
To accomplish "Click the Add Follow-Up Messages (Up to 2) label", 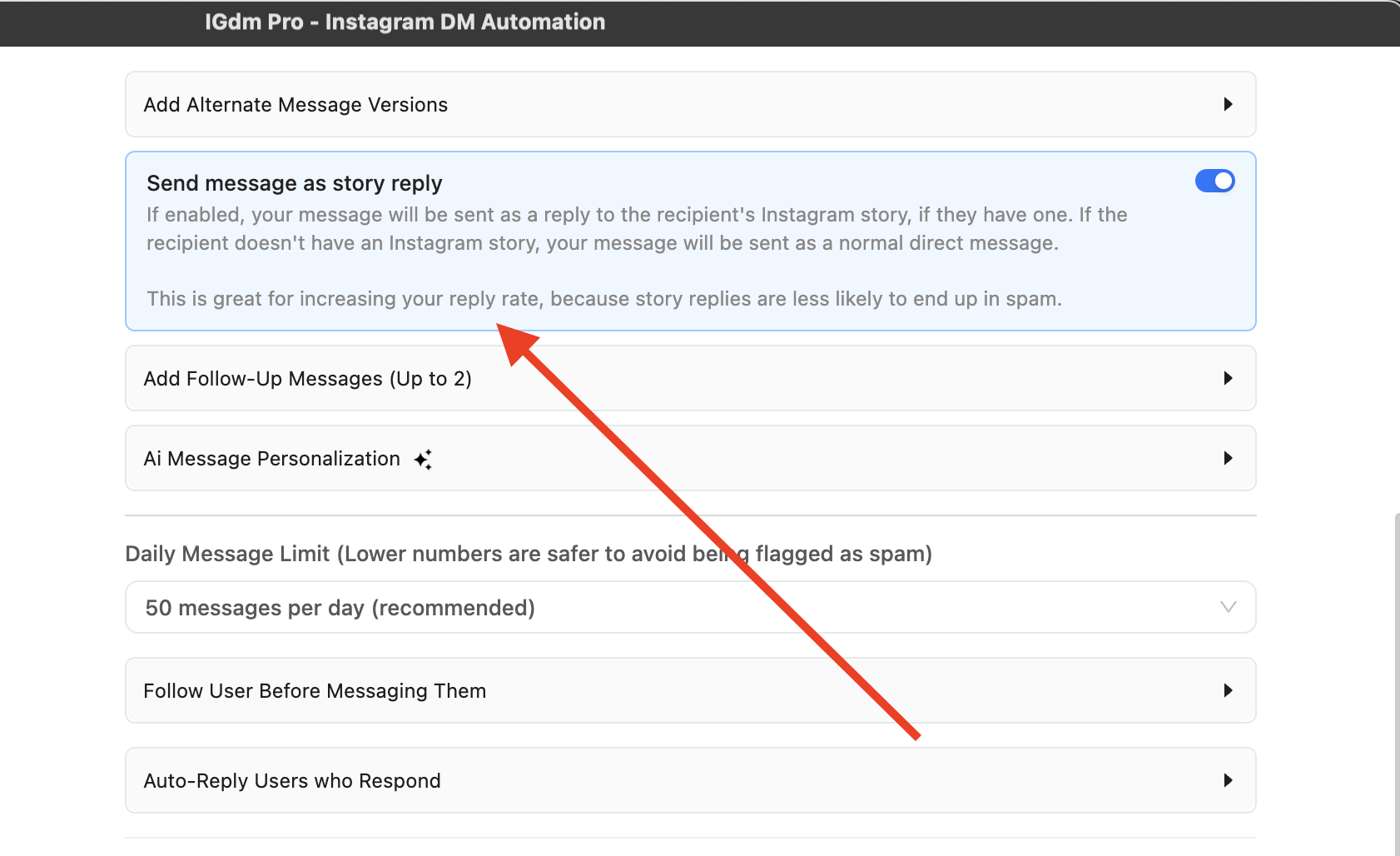I will (307, 379).
